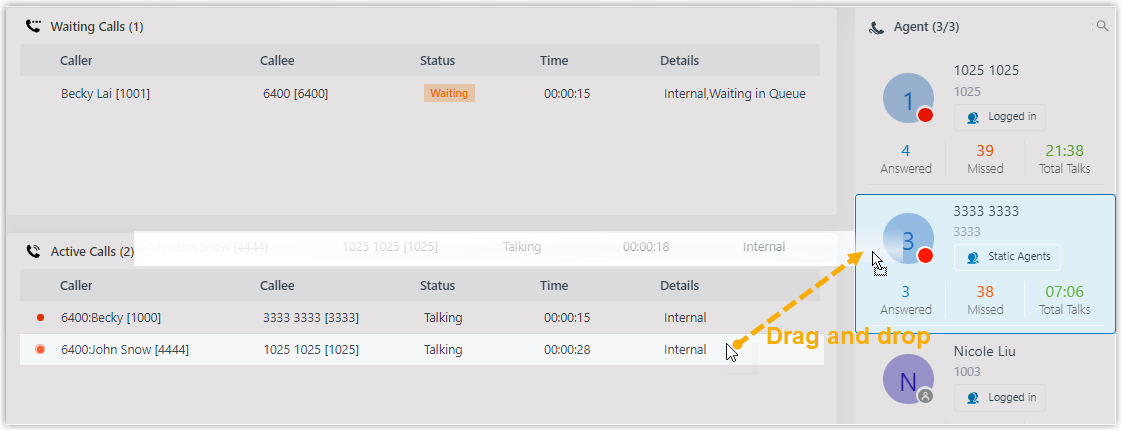Select active call with callee 3333 3333
The image size is (1122, 431).
click(310, 318)
